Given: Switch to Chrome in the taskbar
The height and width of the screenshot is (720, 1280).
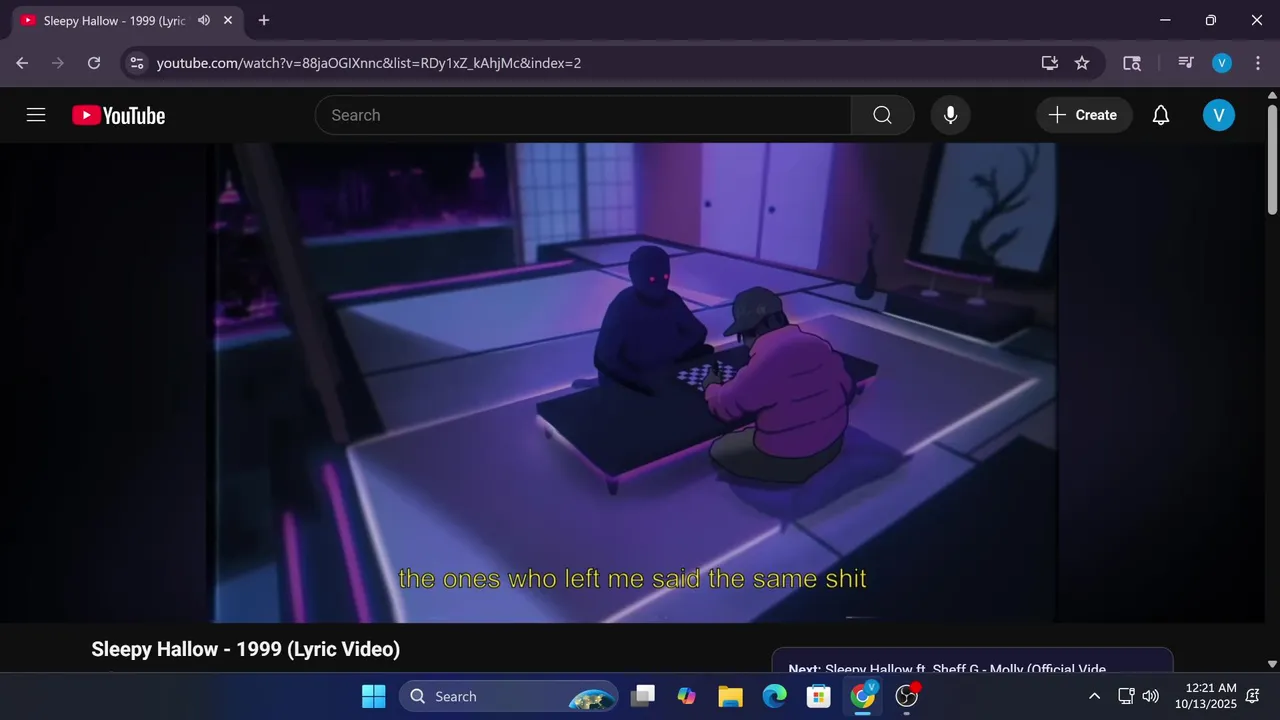Looking at the screenshot, I should [862, 696].
